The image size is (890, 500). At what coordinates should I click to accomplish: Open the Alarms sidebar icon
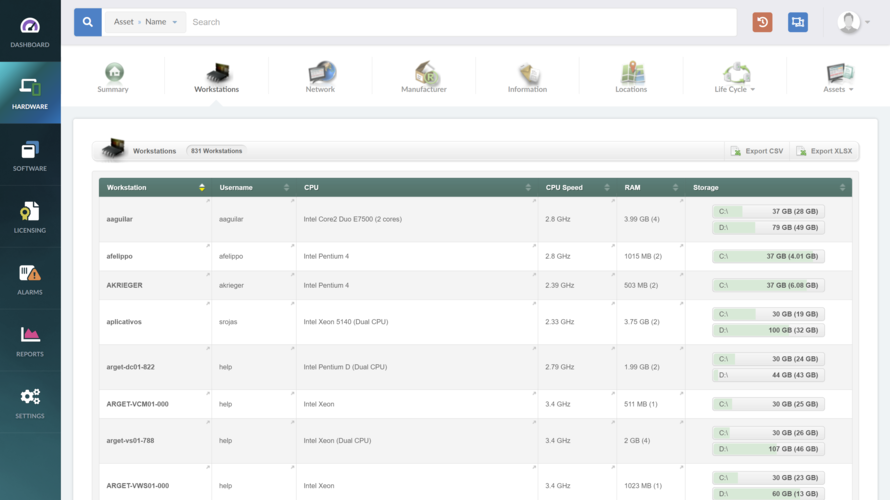pyautogui.click(x=30, y=280)
